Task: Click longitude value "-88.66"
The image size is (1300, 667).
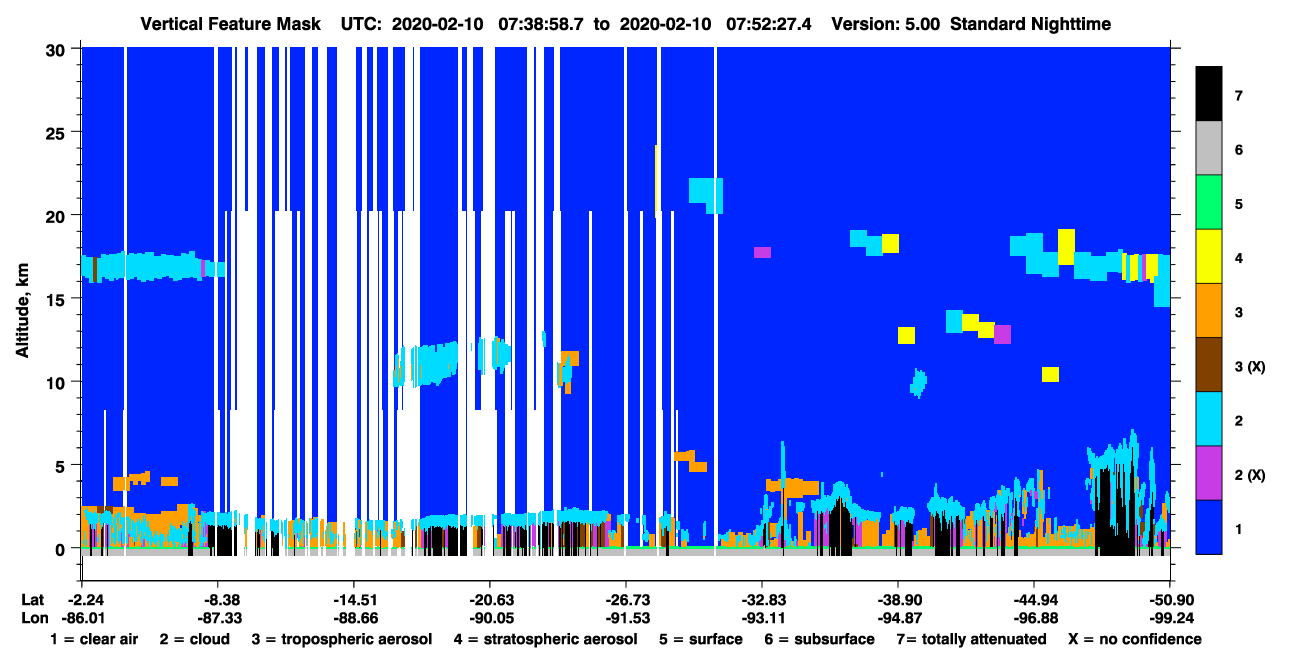Action: 354,619
